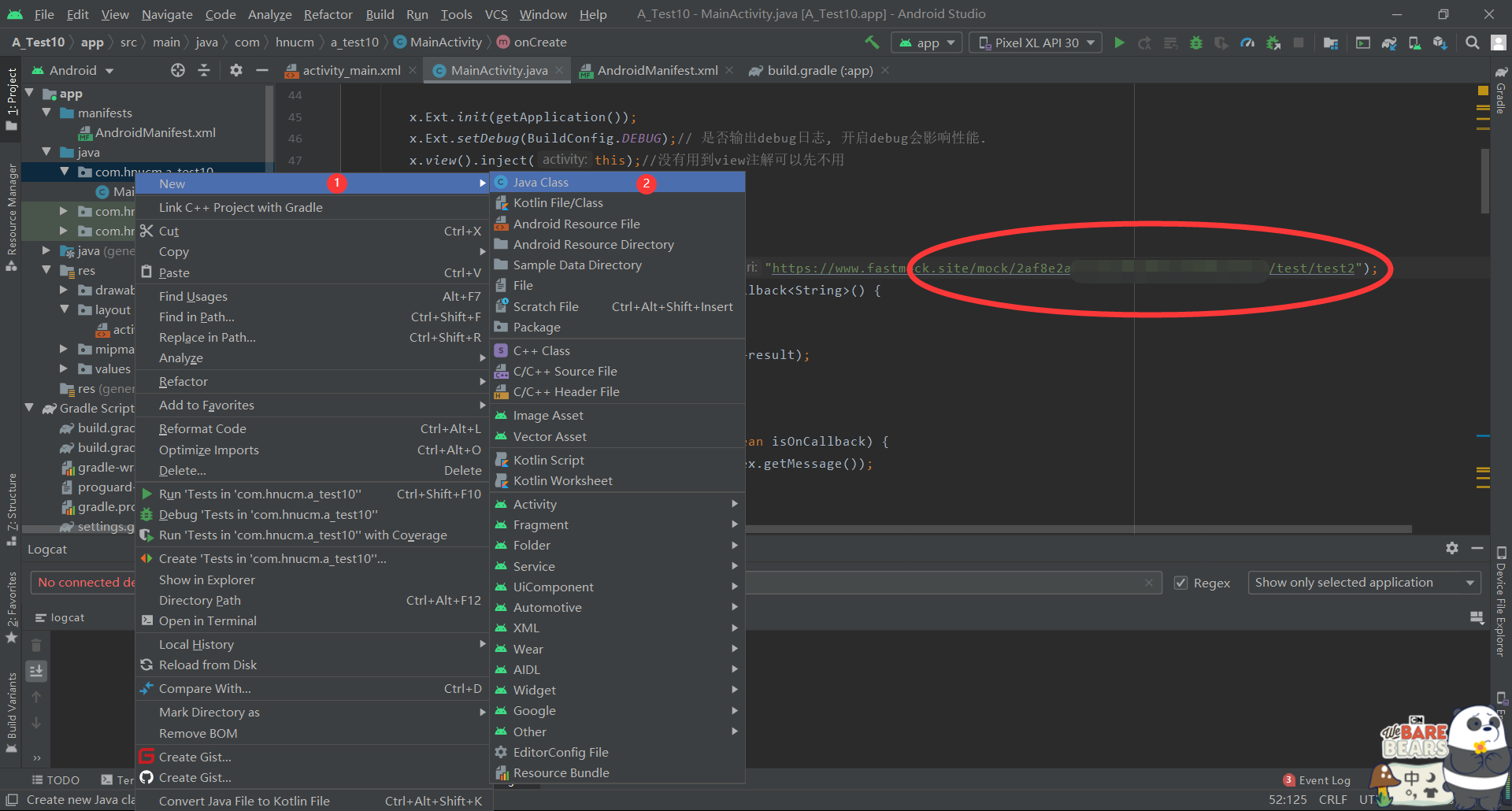Click the project panel locate target icon

coord(178,70)
